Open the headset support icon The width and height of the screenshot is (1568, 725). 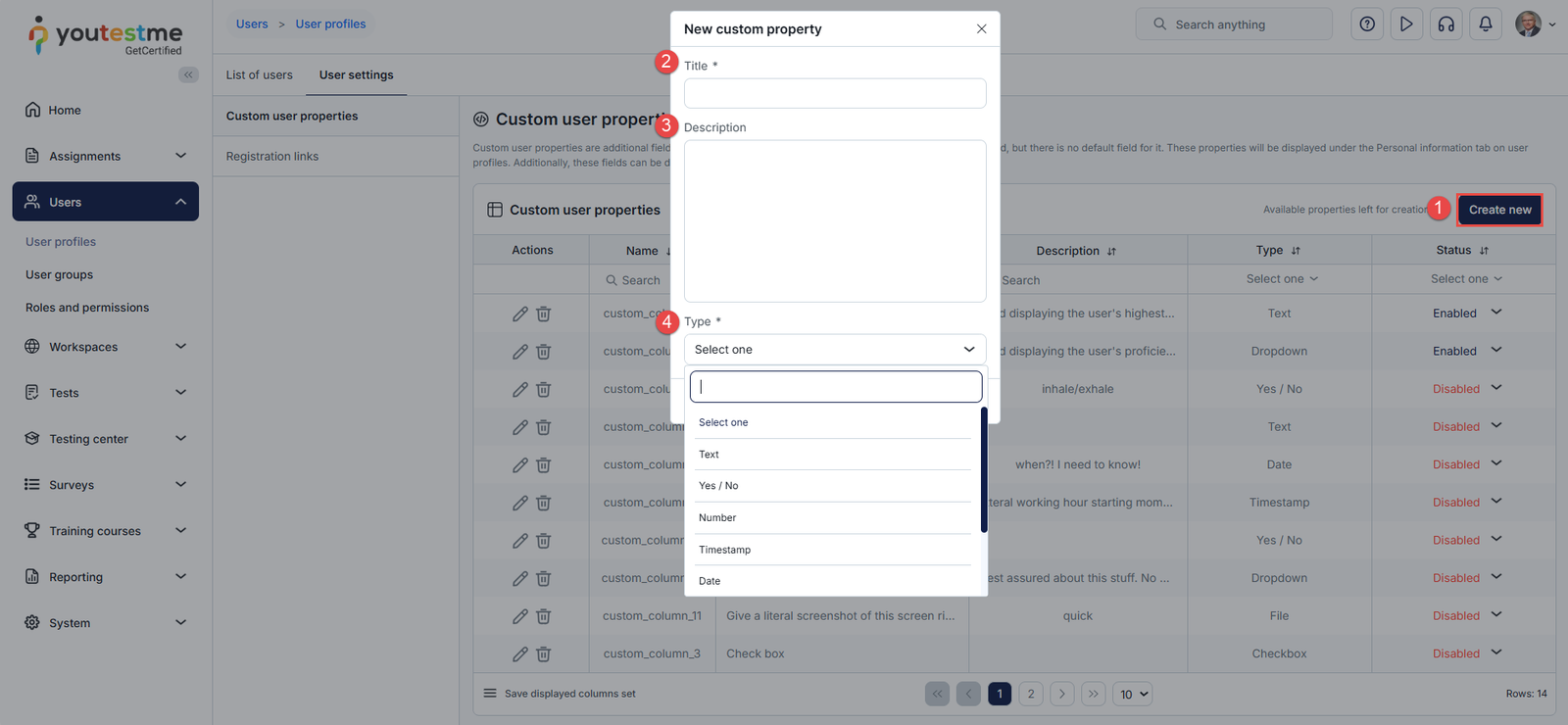pos(1446,24)
